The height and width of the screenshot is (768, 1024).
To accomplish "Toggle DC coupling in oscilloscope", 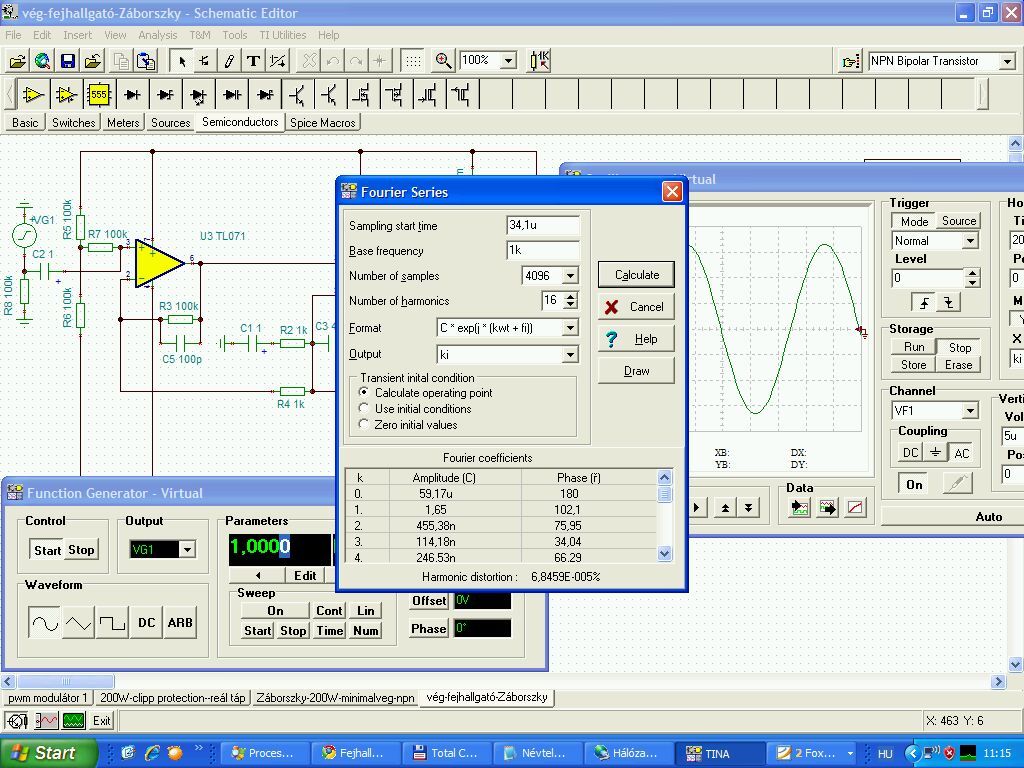I will click(910, 453).
